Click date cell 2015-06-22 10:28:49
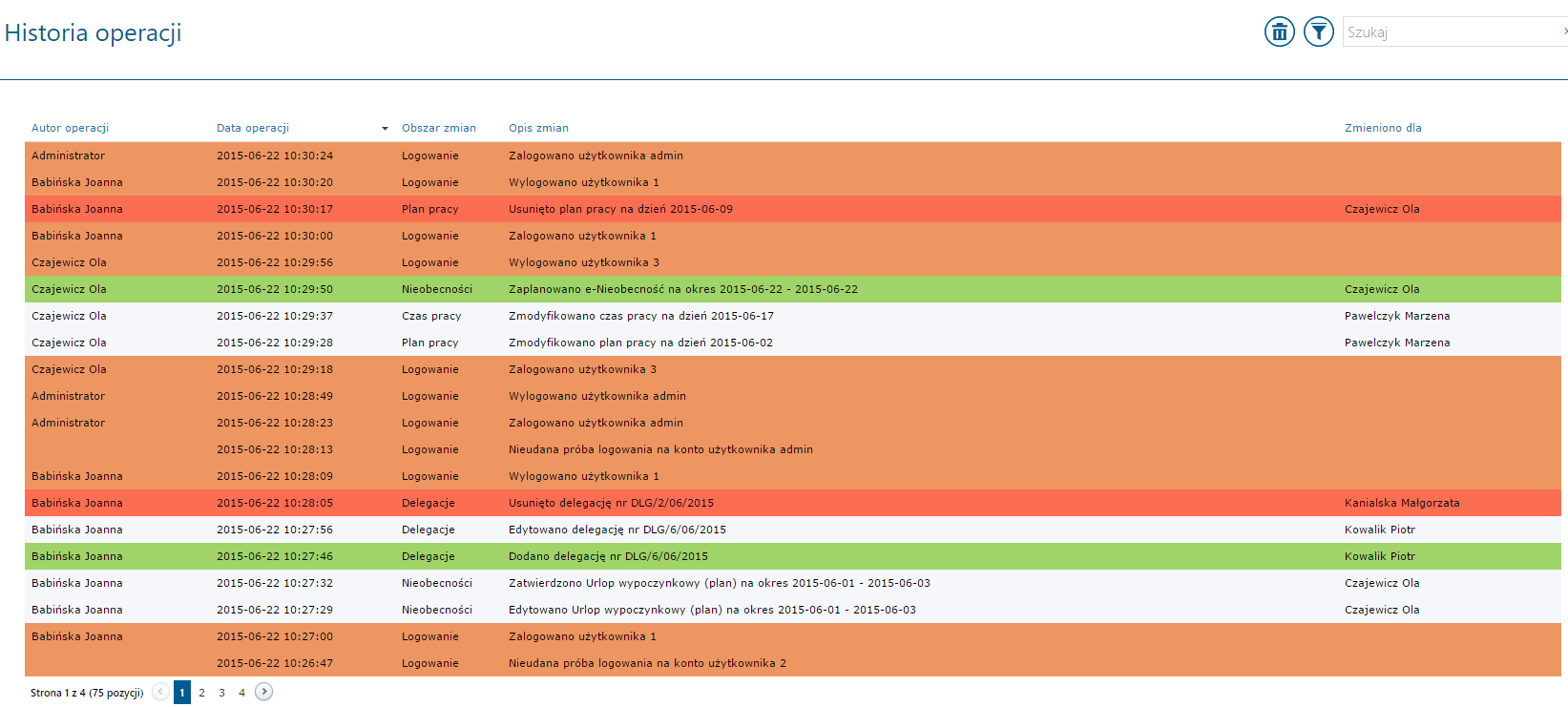Screen dimensions: 1568x707 (x=275, y=396)
